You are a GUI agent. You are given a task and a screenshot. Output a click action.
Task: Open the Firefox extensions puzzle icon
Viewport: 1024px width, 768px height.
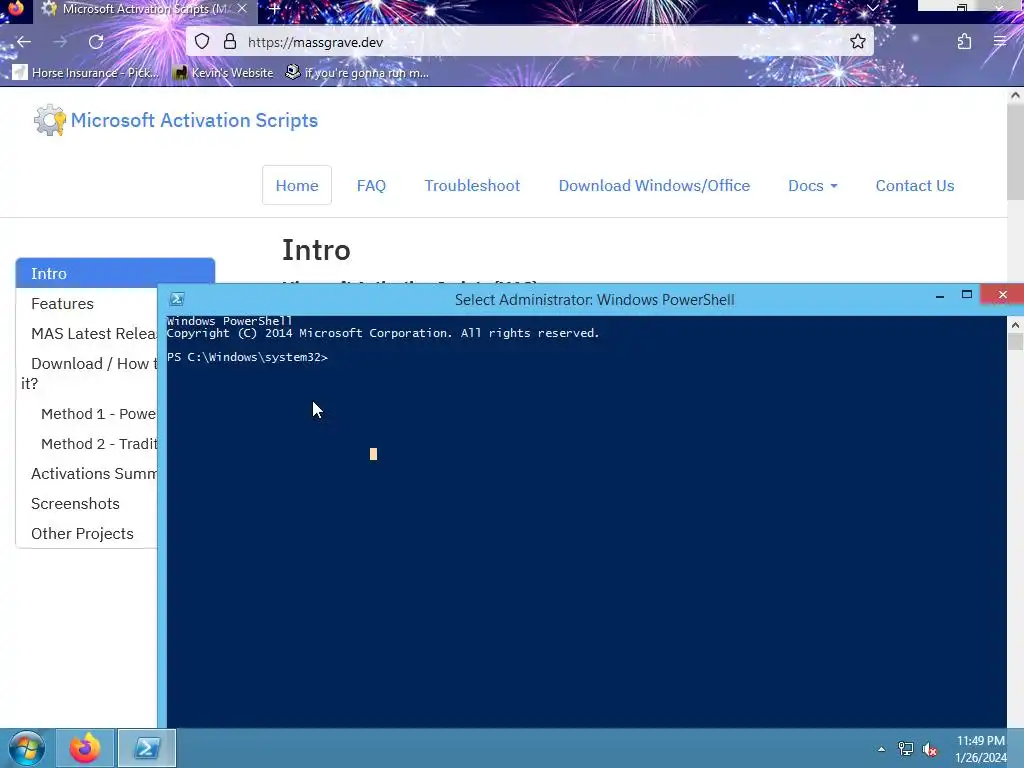965,42
